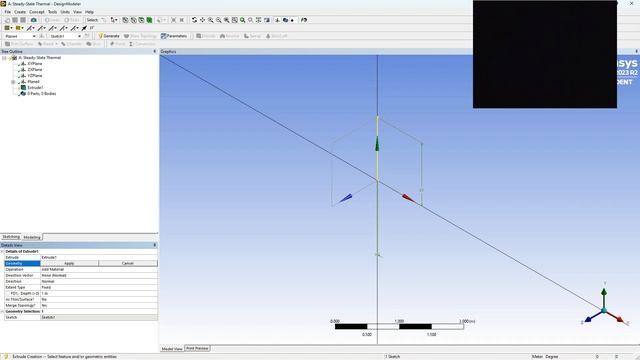640x360 pixels.
Task: Open the Help menu
Action: (x=89, y=12)
